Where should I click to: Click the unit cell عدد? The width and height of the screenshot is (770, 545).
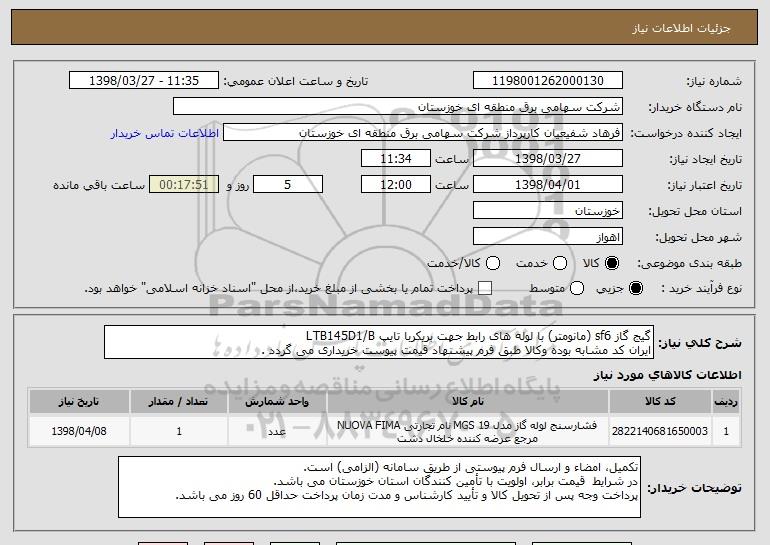pos(277,431)
